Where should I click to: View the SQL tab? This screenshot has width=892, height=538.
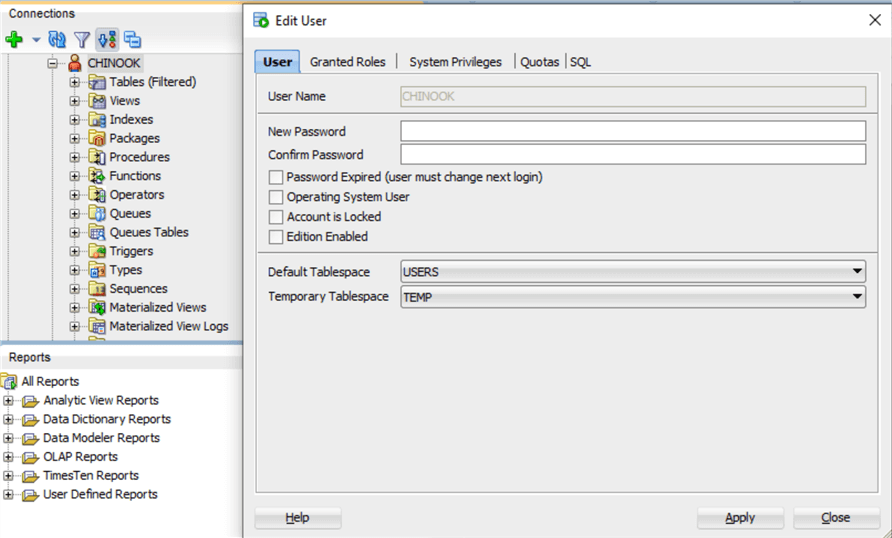click(581, 62)
